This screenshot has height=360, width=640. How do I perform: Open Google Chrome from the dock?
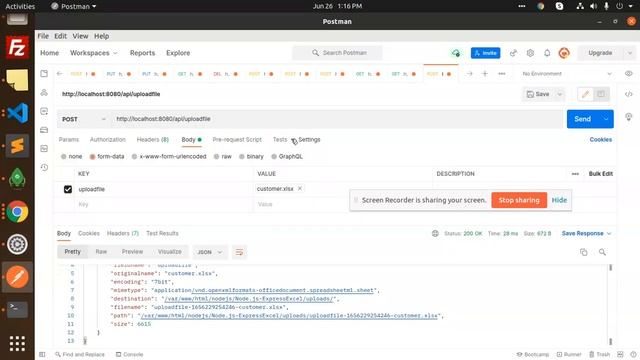pos(17,211)
